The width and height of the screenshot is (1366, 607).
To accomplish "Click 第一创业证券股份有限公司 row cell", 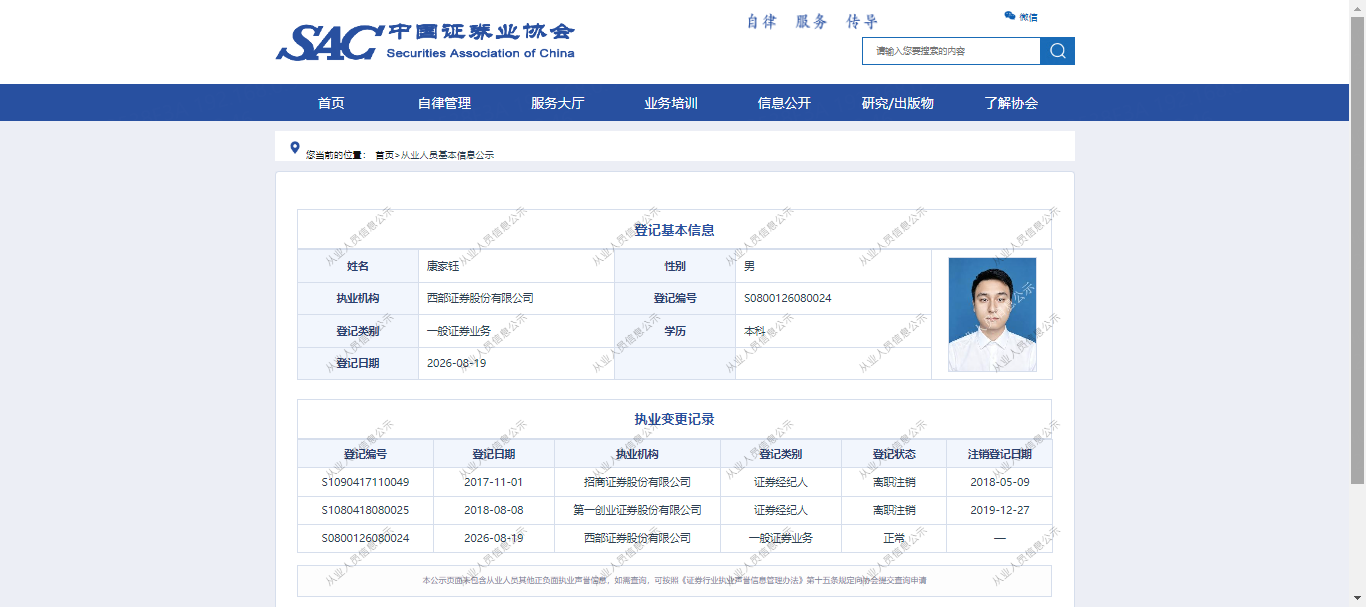I will [x=637, y=510].
